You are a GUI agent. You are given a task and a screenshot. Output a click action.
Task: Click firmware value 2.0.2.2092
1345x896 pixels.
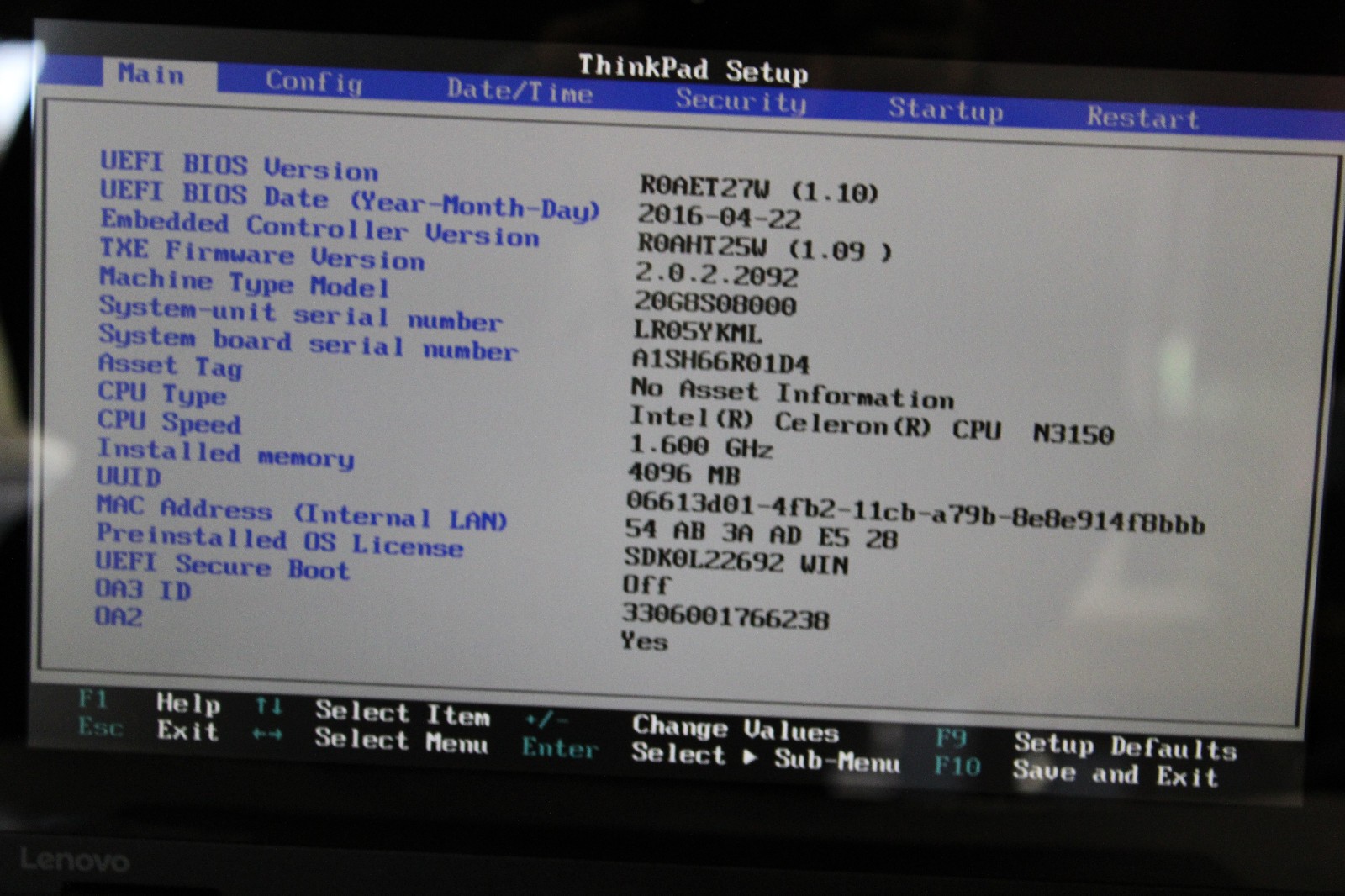(x=716, y=274)
